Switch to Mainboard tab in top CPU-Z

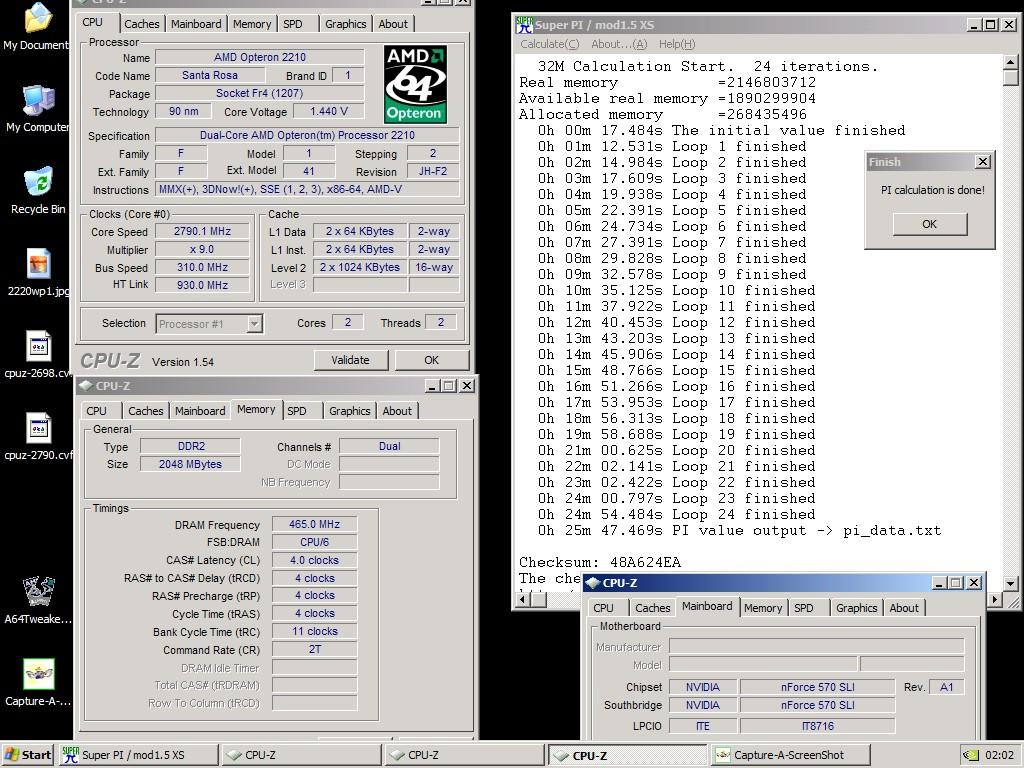click(x=196, y=24)
